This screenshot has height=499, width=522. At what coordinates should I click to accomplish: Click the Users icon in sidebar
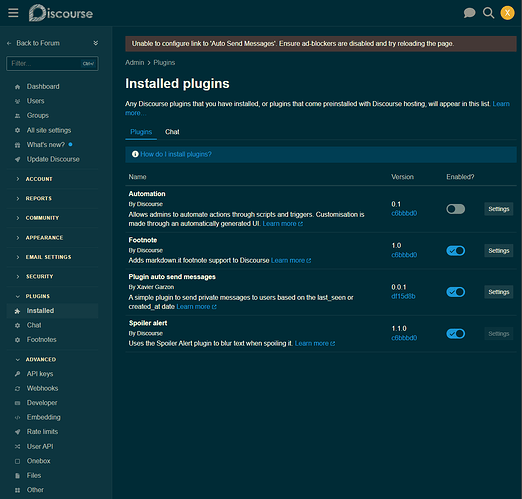[18, 101]
